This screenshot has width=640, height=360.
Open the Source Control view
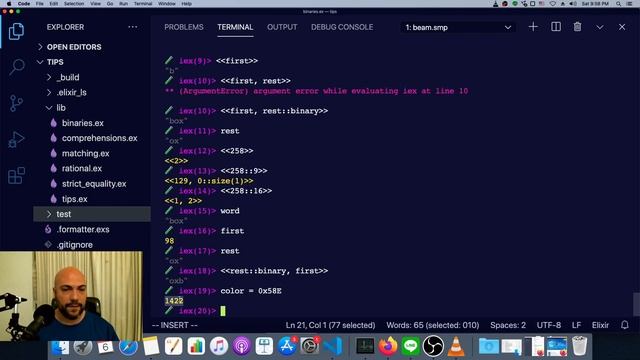pos(16,103)
